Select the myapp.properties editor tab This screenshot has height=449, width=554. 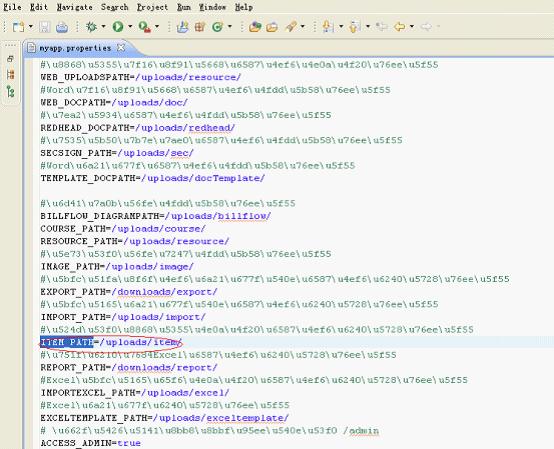pyautogui.click(x=75, y=48)
